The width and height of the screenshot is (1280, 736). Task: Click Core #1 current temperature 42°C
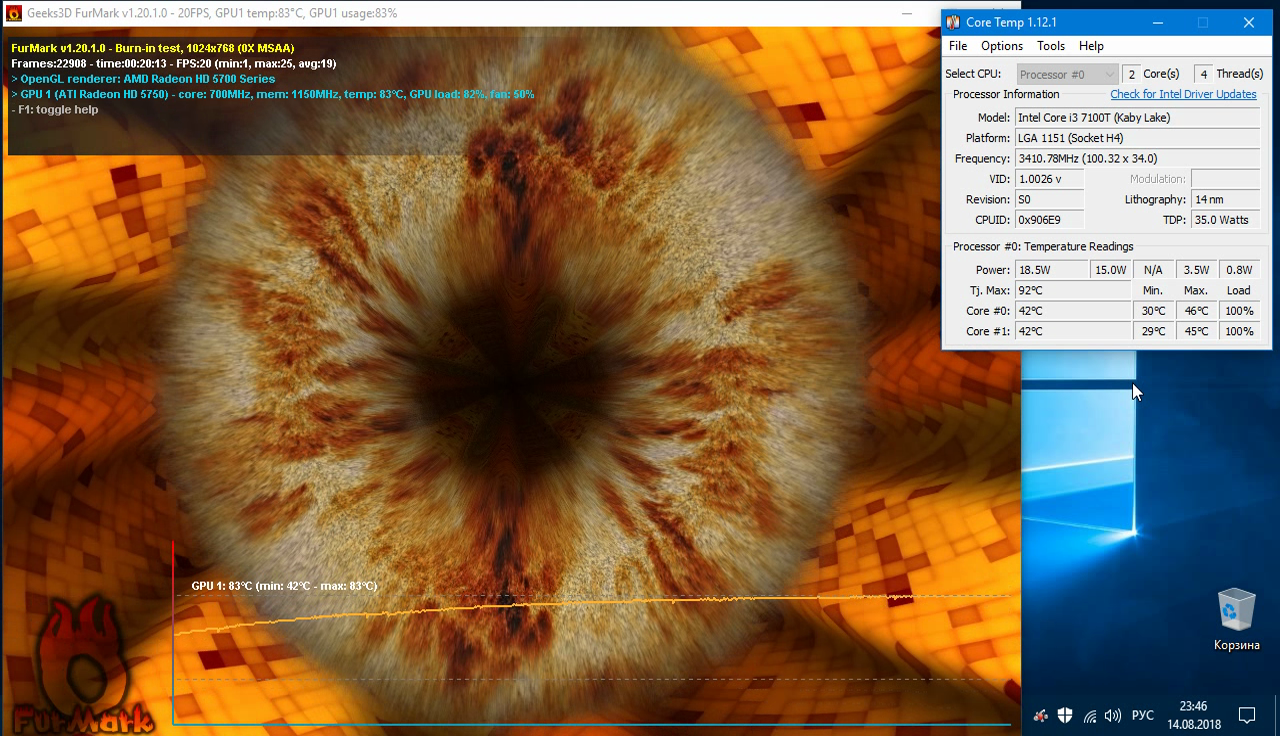pos(1073,331)
